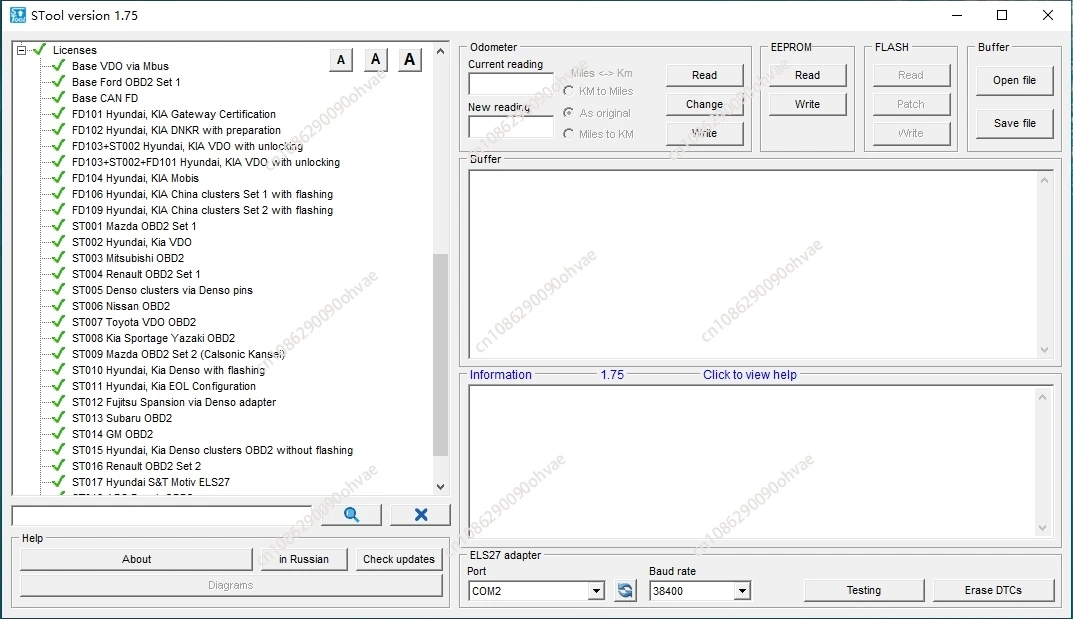Select KM to Miles radio option
Screen dimensions: 1073x619
[568, 91]
